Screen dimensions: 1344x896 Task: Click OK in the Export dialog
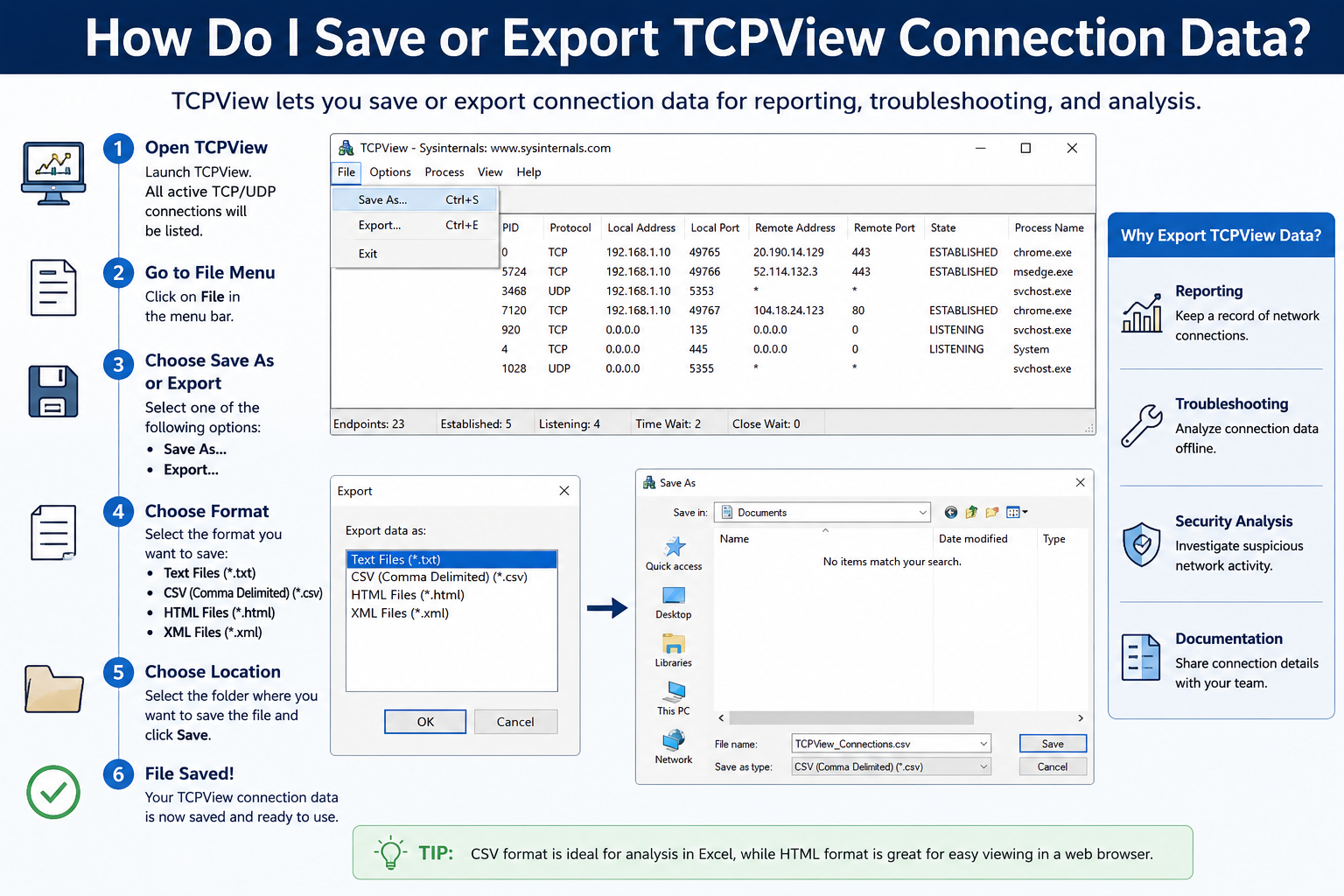(x=425, y=722)
